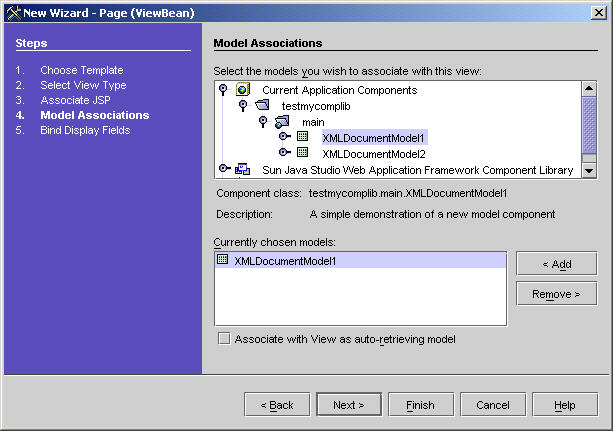The height and width of the screenshot is (431, 613).
Task: Click step 3 Associate JSP
Action: pyautogui.click(x=75, y=100)
